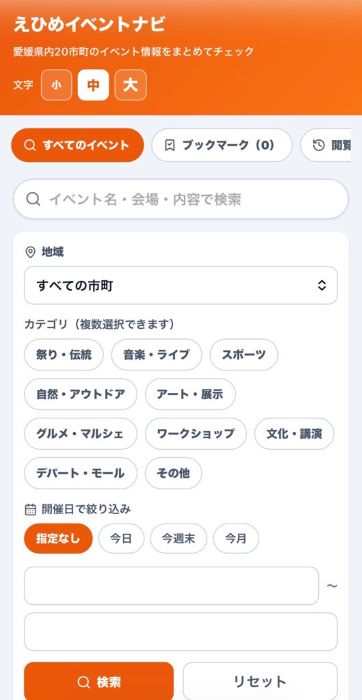Screen dimensions: 362x700
Task: Filter by 今週末 date chip
Action: pos(179,538)
